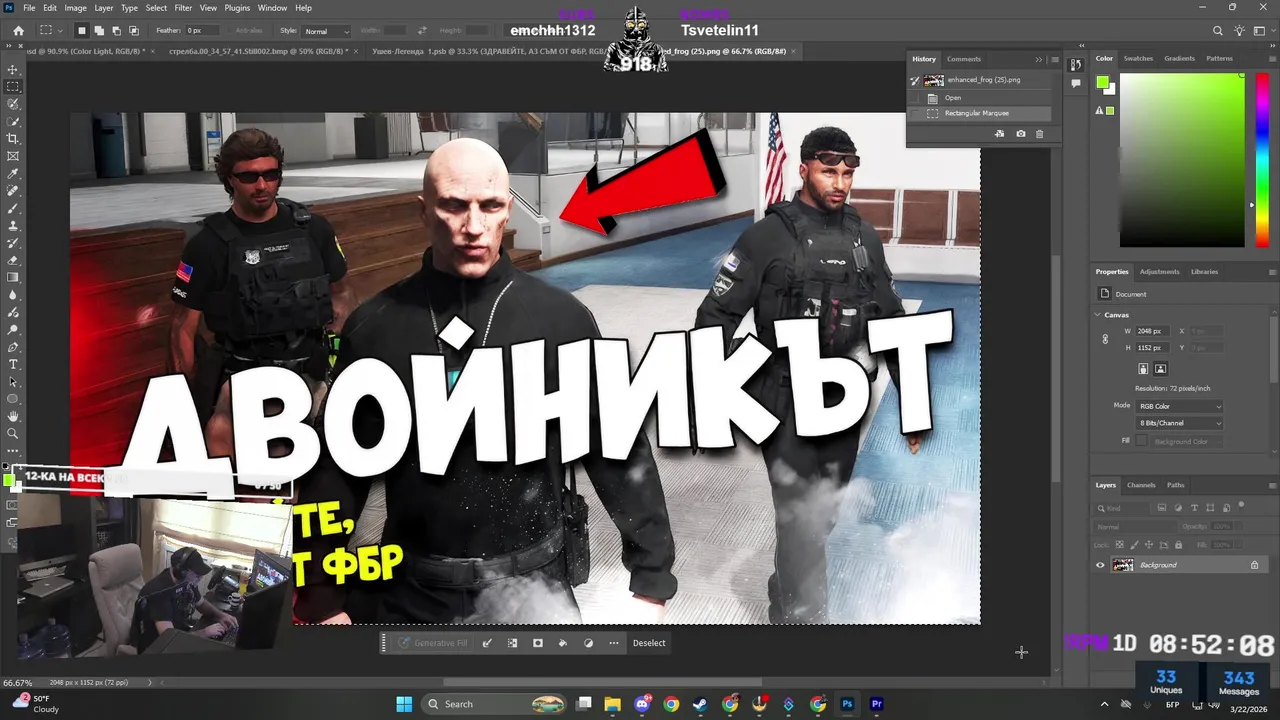1280x720 pixels.
Task: Select the Zoom tool
Action: click(13, 433)
